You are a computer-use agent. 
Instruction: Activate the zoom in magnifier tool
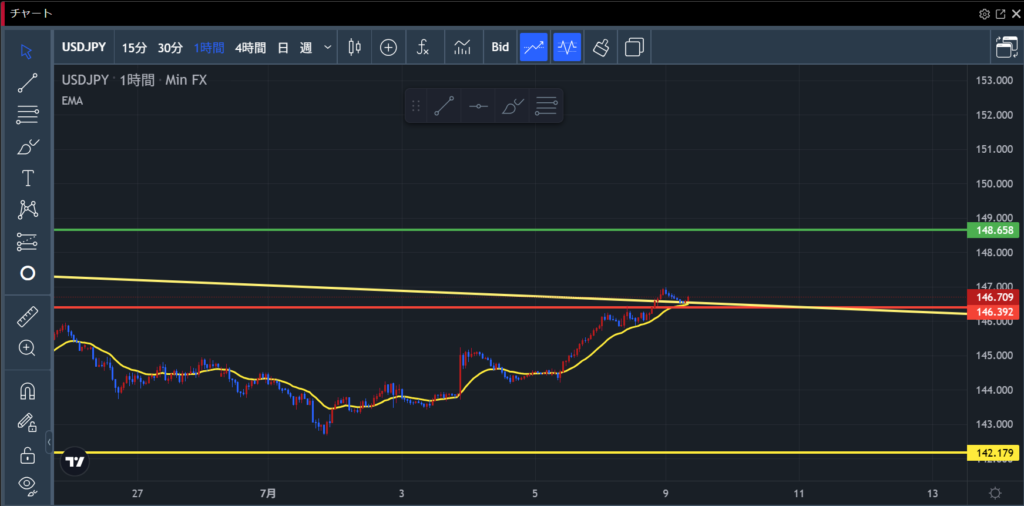pyautogui.click(x=27, y=348)
